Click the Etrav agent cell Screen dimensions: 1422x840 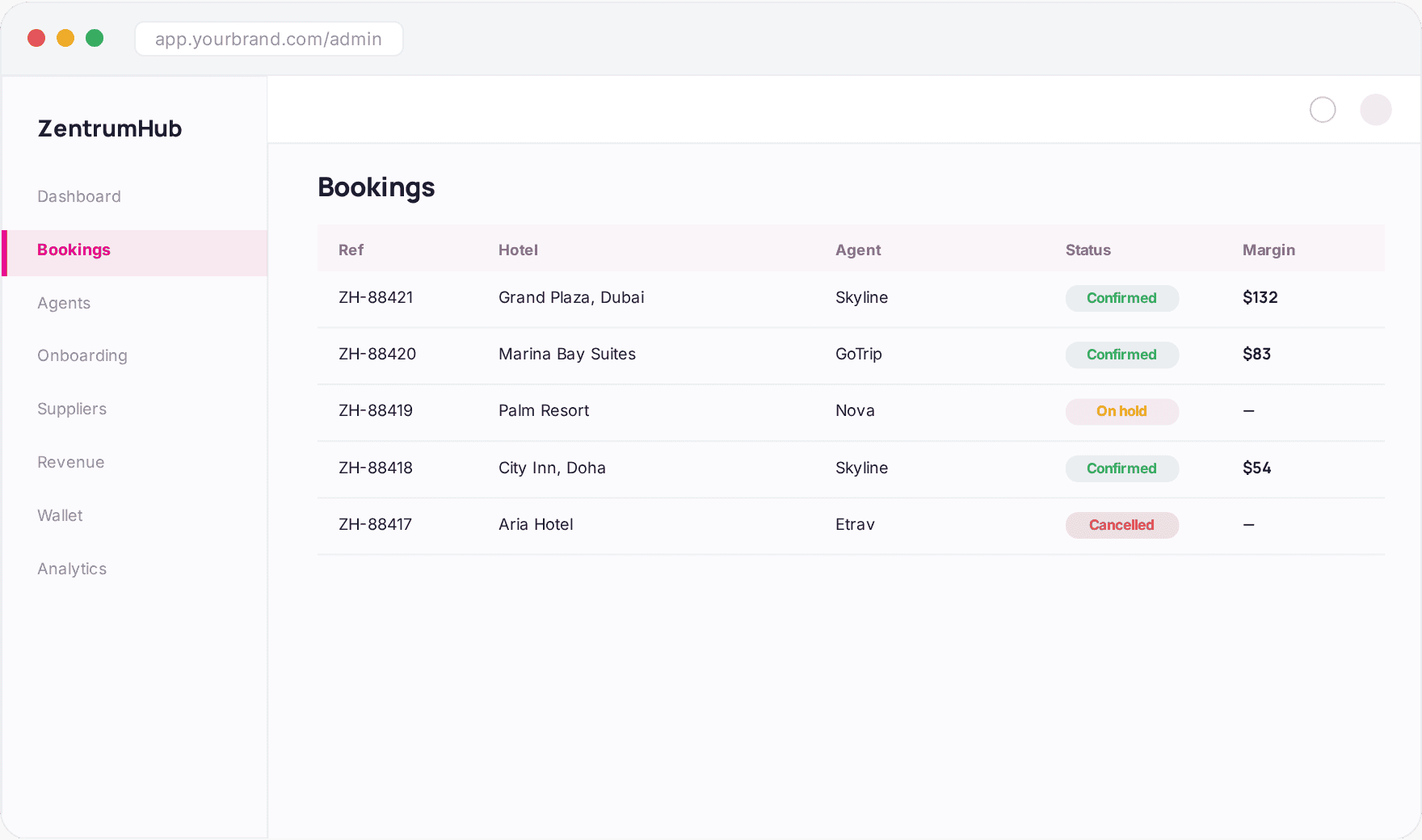(855, 524)
